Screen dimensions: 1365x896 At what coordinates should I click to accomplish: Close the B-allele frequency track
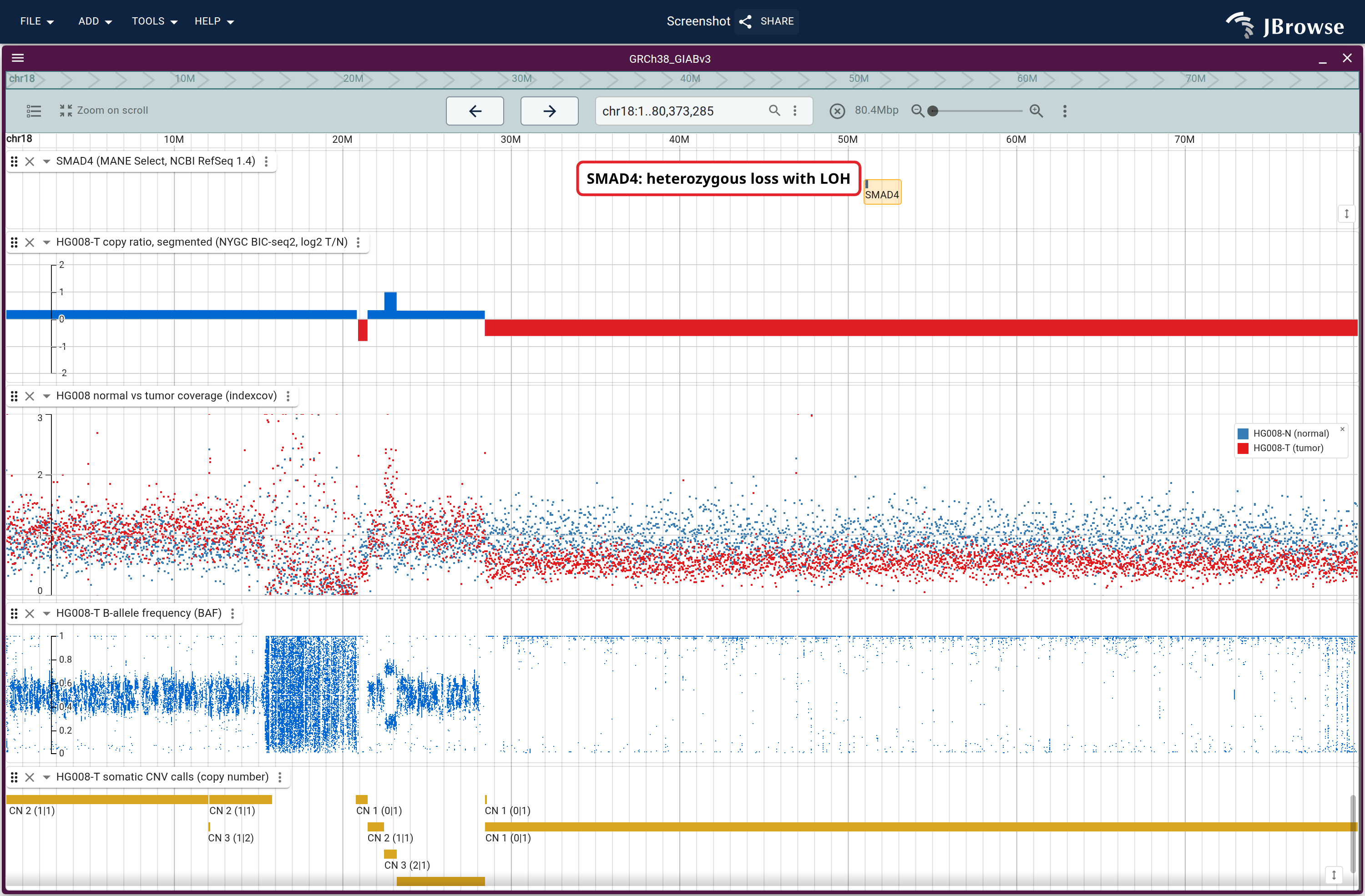tap(30, 614)
